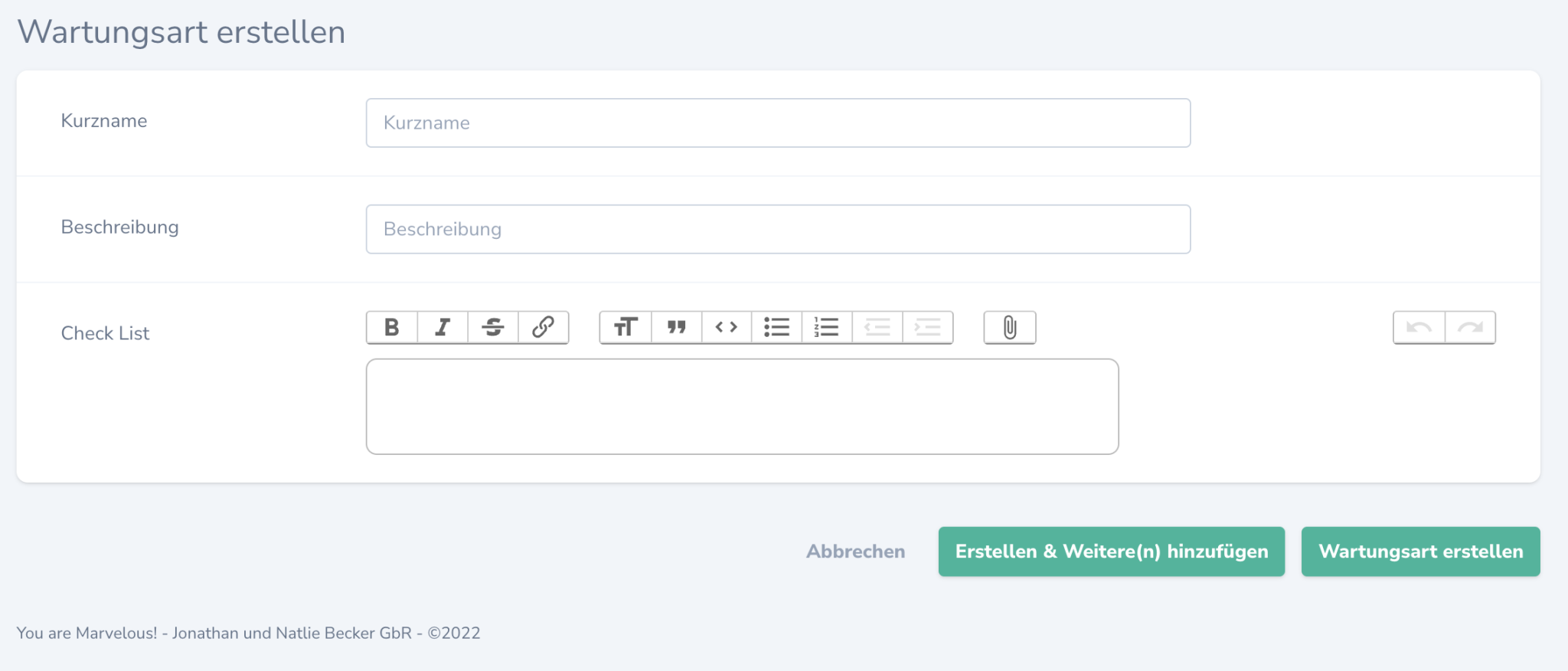This screenshot has width=1568, height=671.
Task: Insert a link in Check List
Action: coord(544,328)
